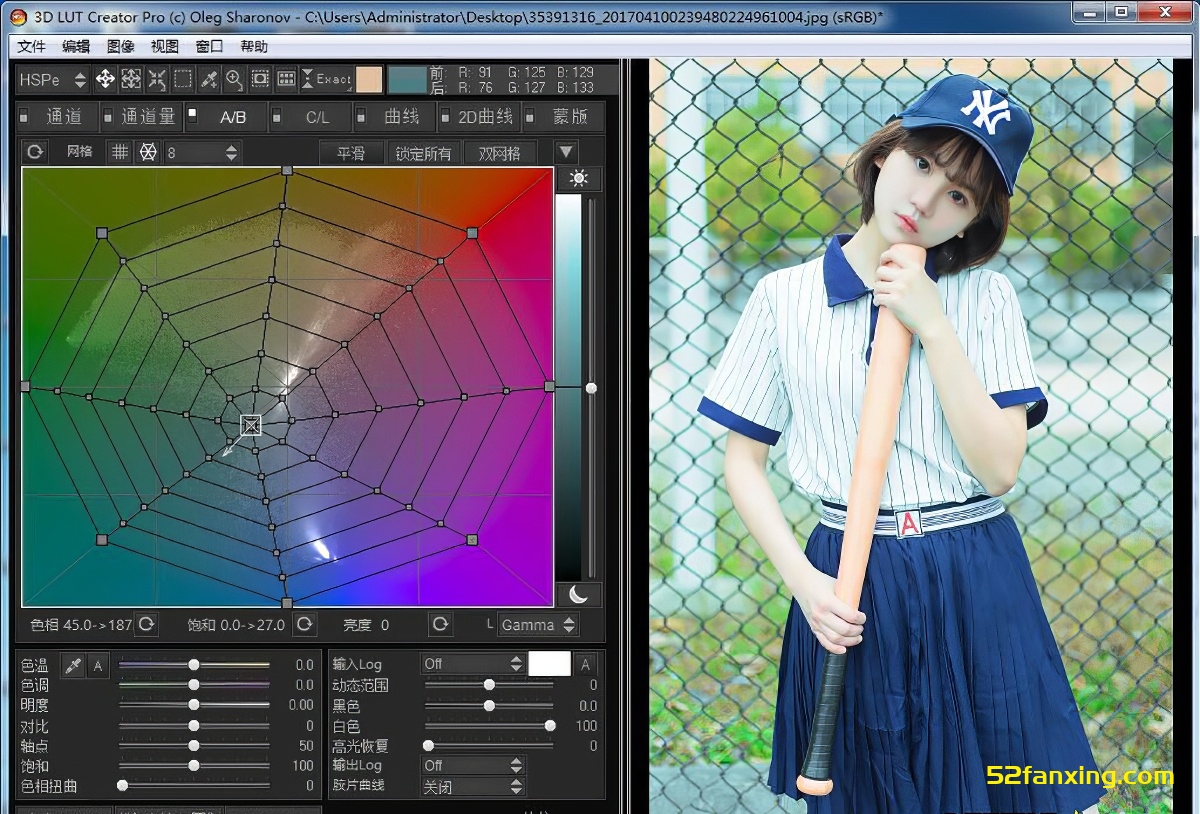
Task: Click the teal after-color swatch
Action: click(407, 80)
